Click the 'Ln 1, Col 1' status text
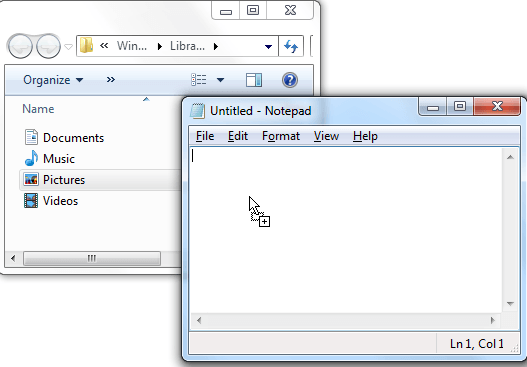Image resolution: width=527 pixels, height=367 pixels. point(477,344)
